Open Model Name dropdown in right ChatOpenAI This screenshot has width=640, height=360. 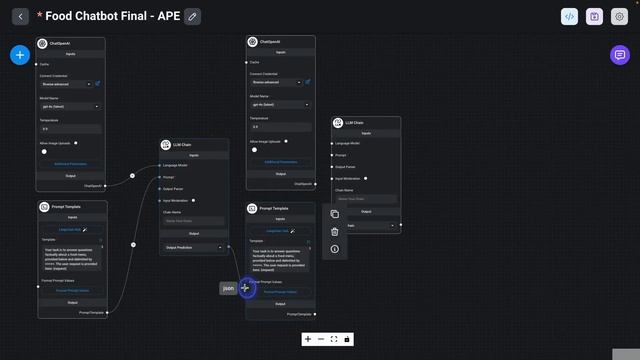tap(280, 105)
